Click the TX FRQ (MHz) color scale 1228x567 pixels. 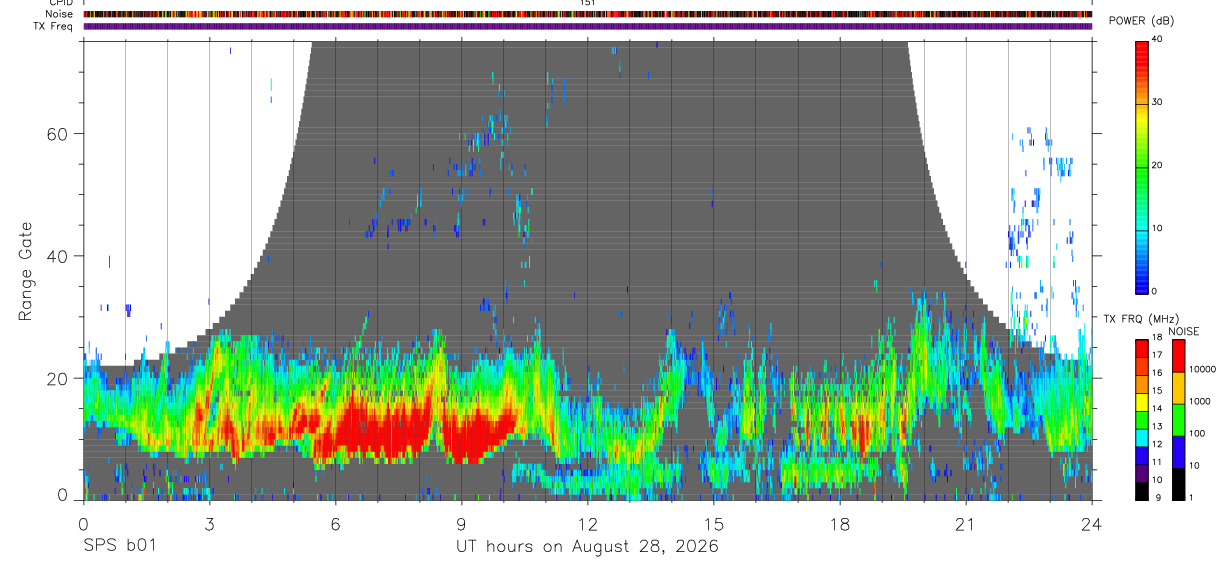pos(1141,419)
